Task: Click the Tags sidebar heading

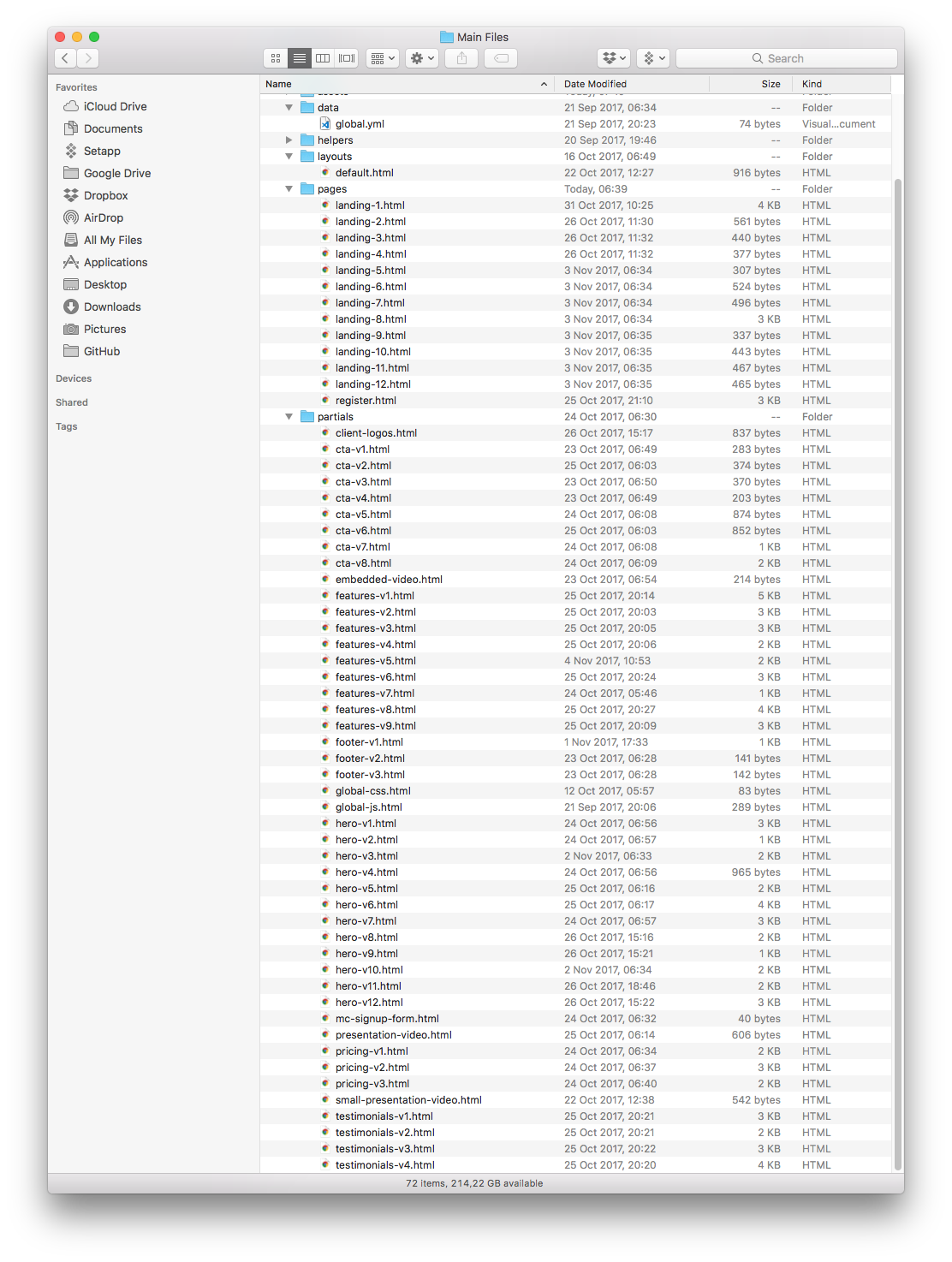Action: coord(67,426)
